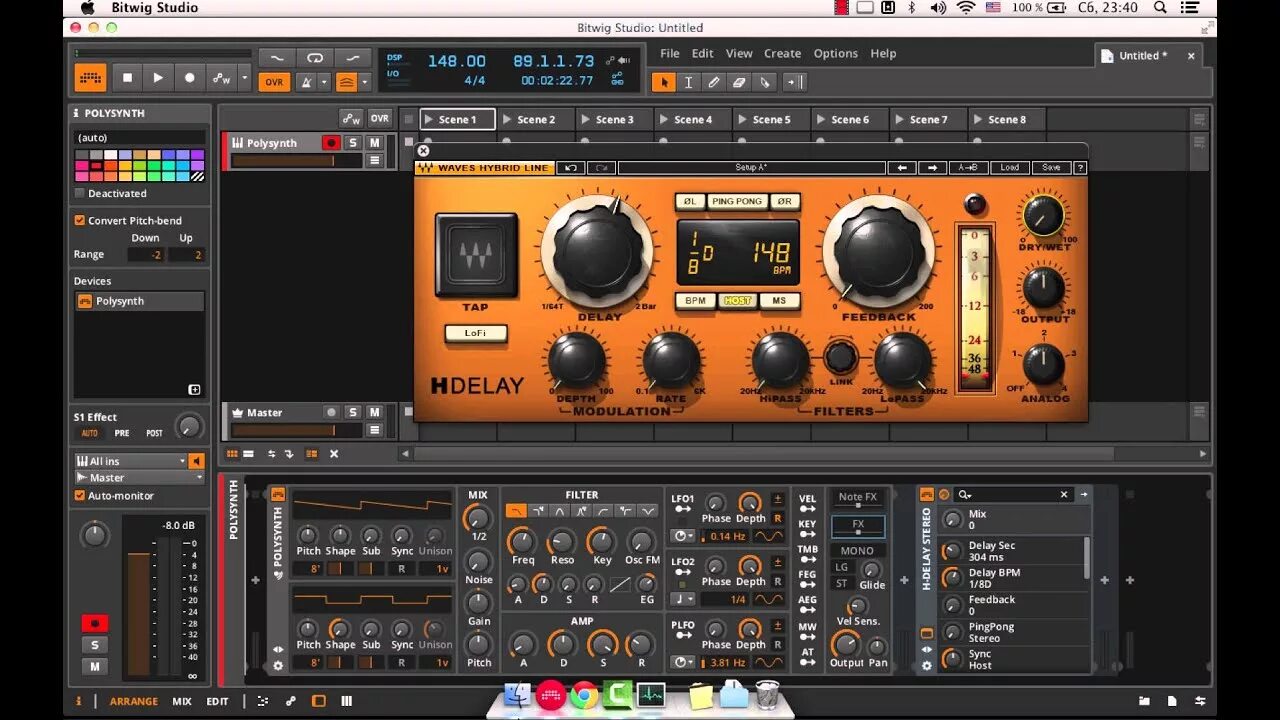Start playback with the play button
The width and height of the screenshot is (1280, 720).
(x=158, y=77)
